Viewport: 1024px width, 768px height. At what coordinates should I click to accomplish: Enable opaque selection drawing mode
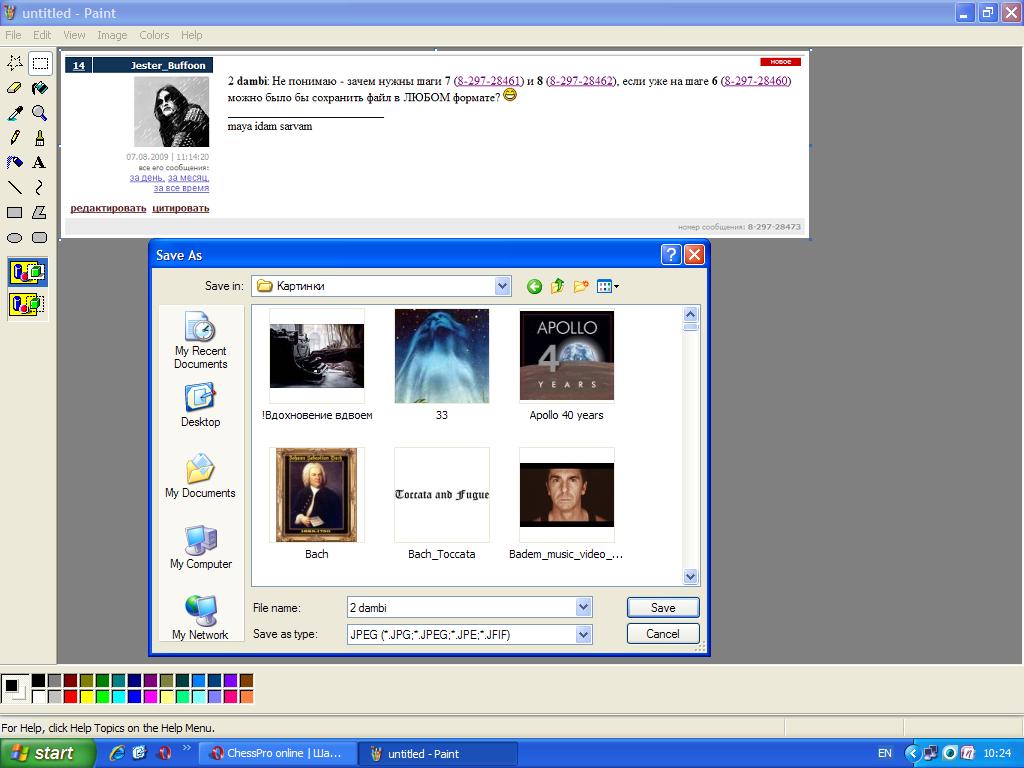[x=27, y=272]
